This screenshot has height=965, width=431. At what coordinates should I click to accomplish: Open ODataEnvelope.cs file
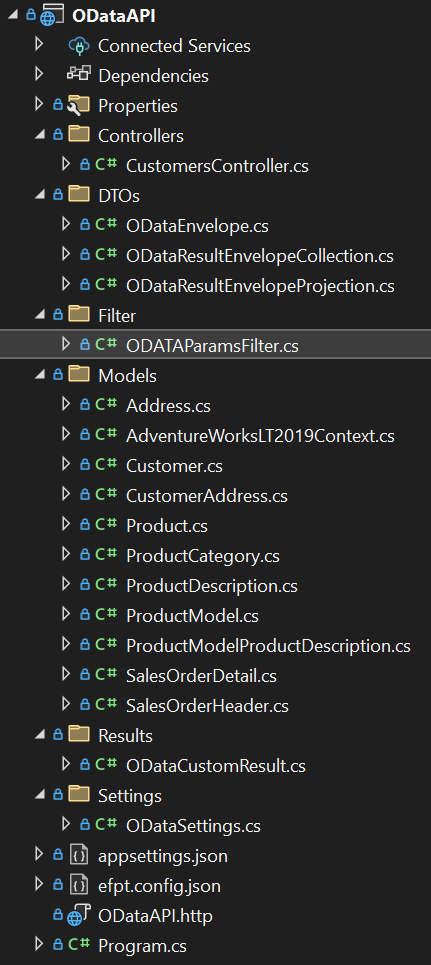197,226
